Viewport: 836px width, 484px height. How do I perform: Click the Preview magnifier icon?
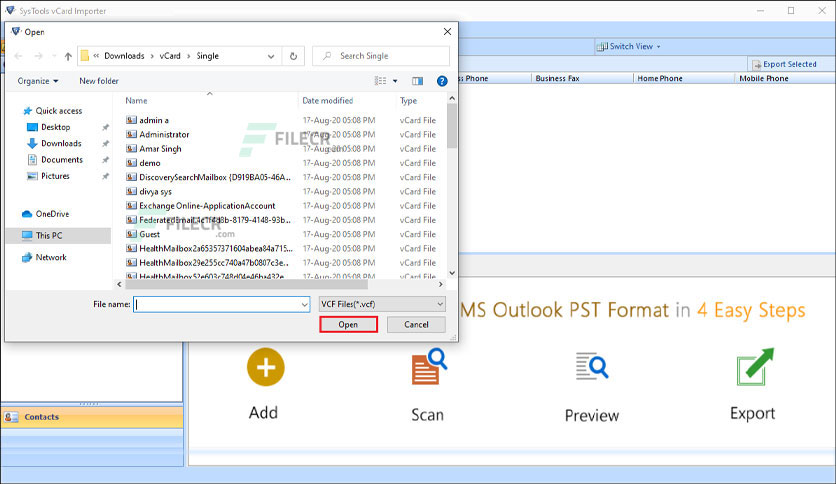592,366
